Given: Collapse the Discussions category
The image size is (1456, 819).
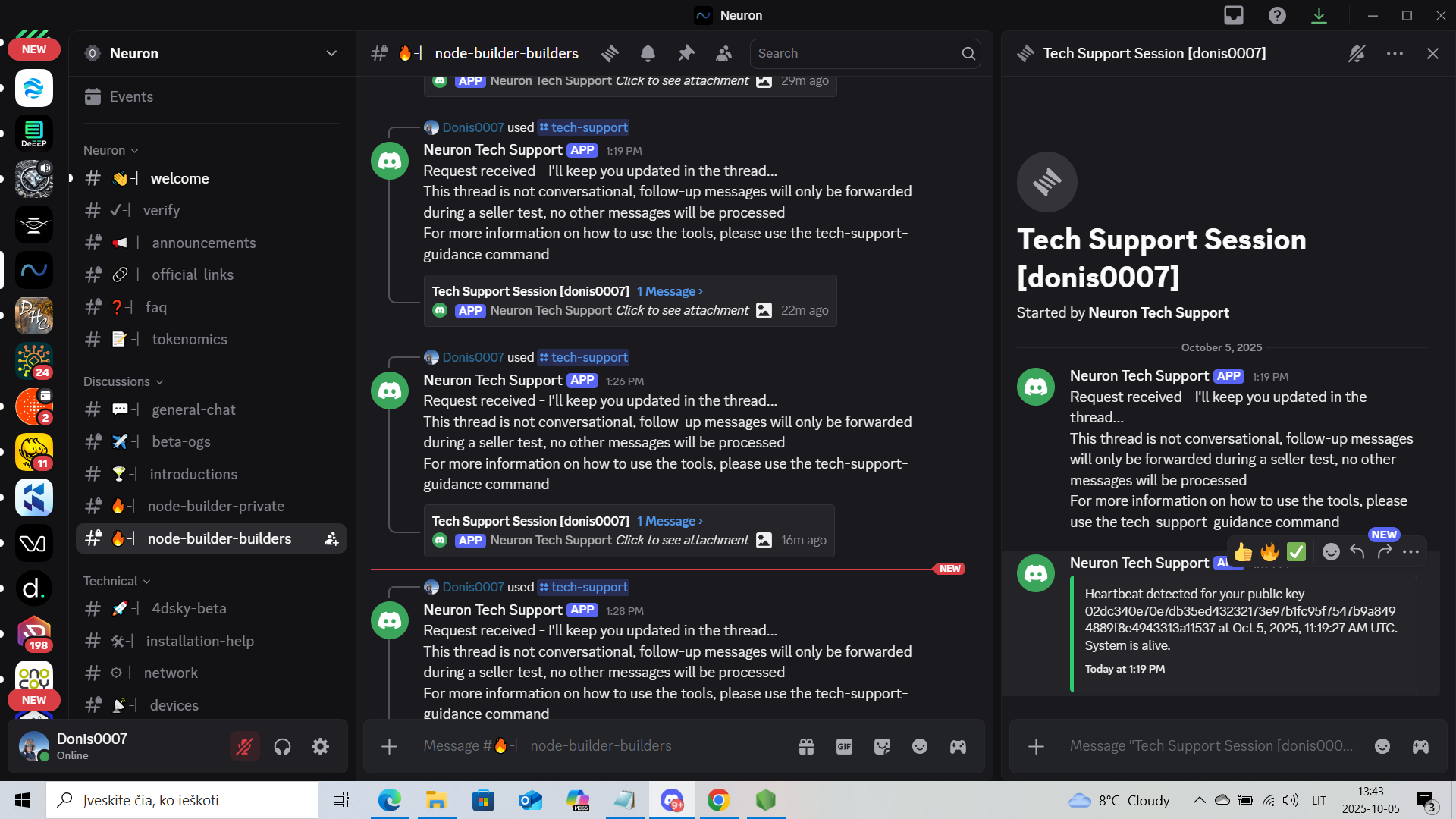Looking at the screenshot, I should pos(123,381).
